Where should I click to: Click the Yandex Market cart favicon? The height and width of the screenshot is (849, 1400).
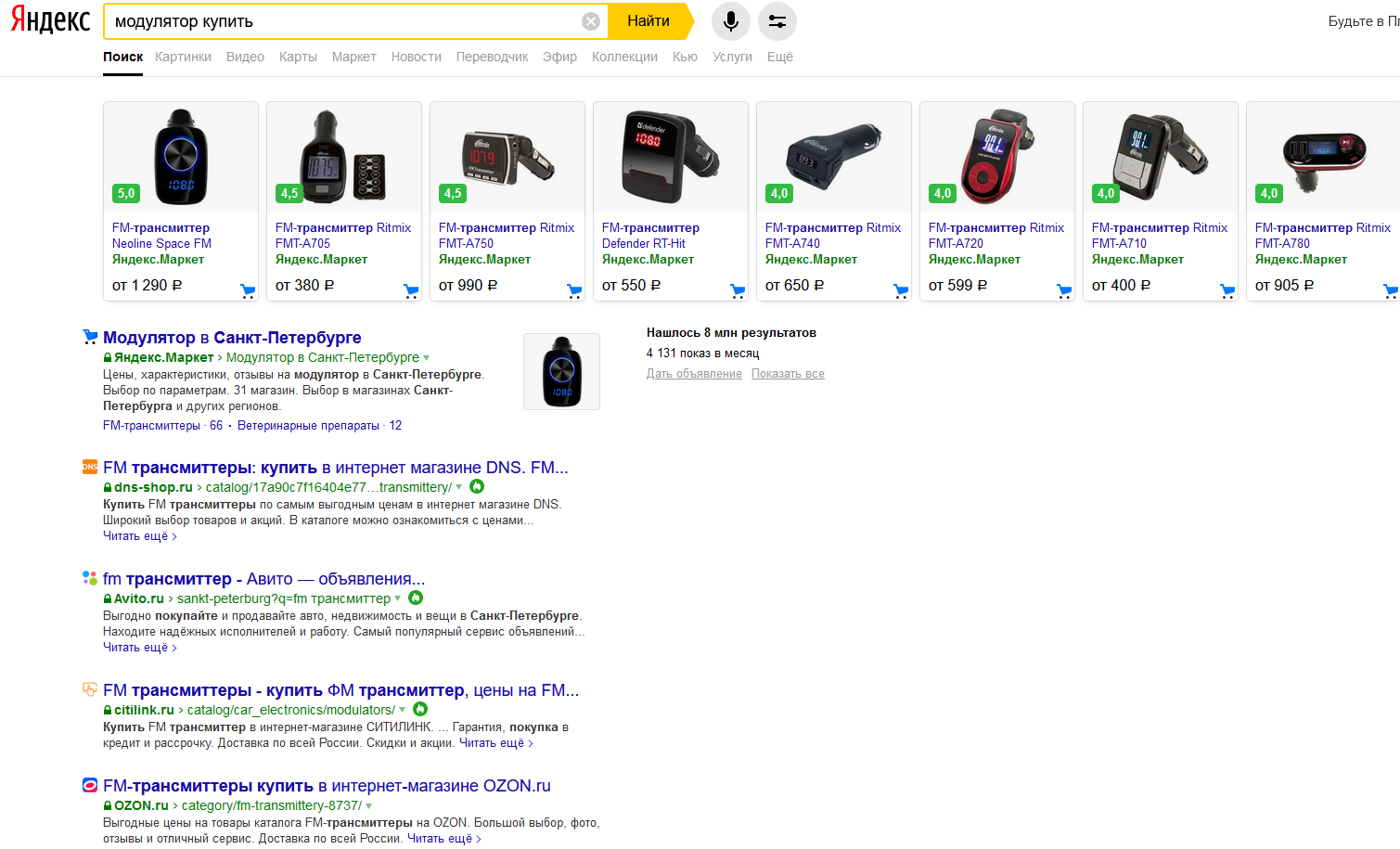(90, 337)
